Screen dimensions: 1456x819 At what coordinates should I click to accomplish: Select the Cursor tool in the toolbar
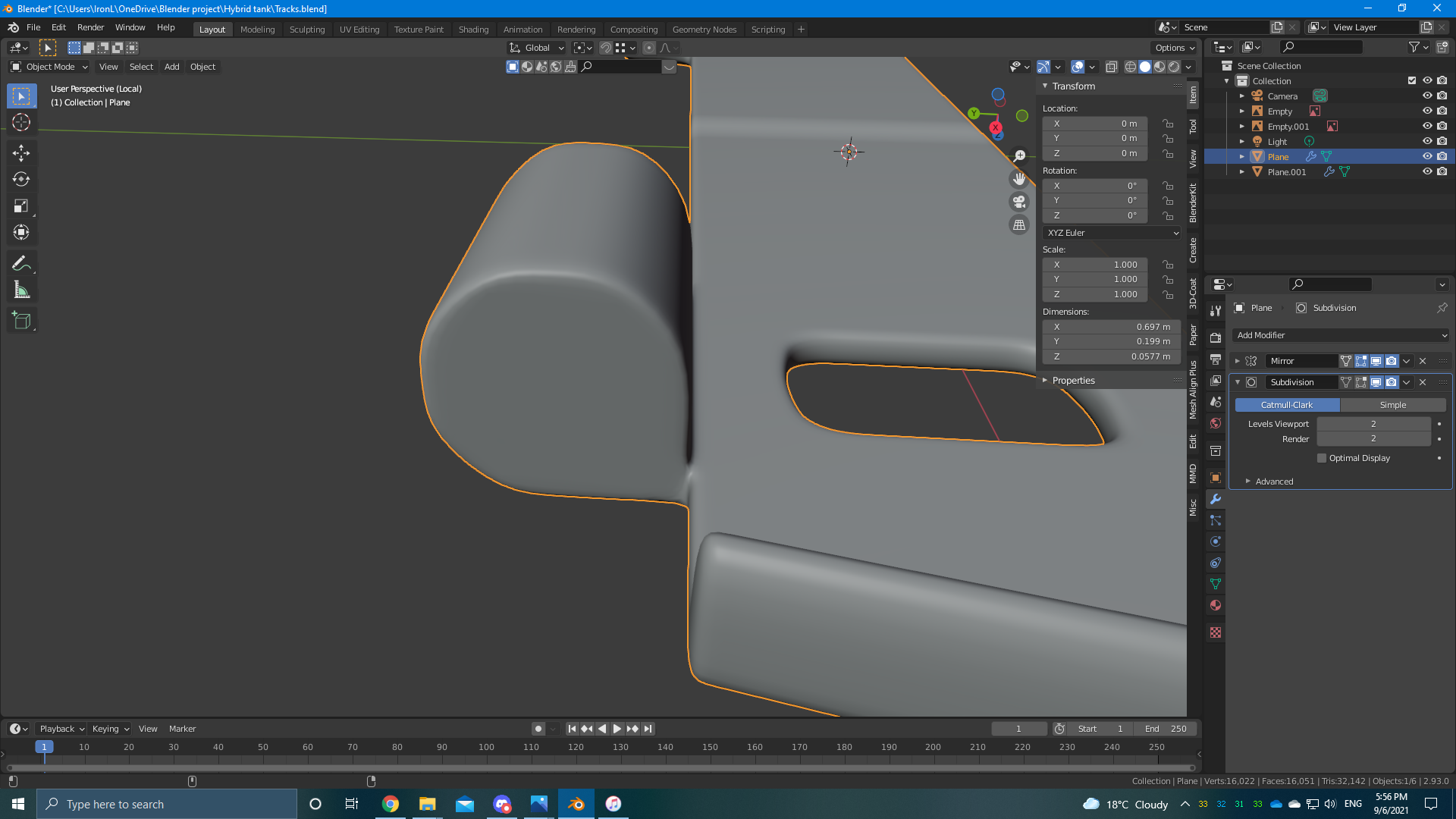(x=21, y=122)
